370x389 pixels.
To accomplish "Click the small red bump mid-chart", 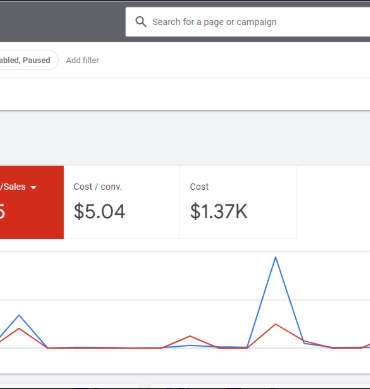I will pos(190,336).
